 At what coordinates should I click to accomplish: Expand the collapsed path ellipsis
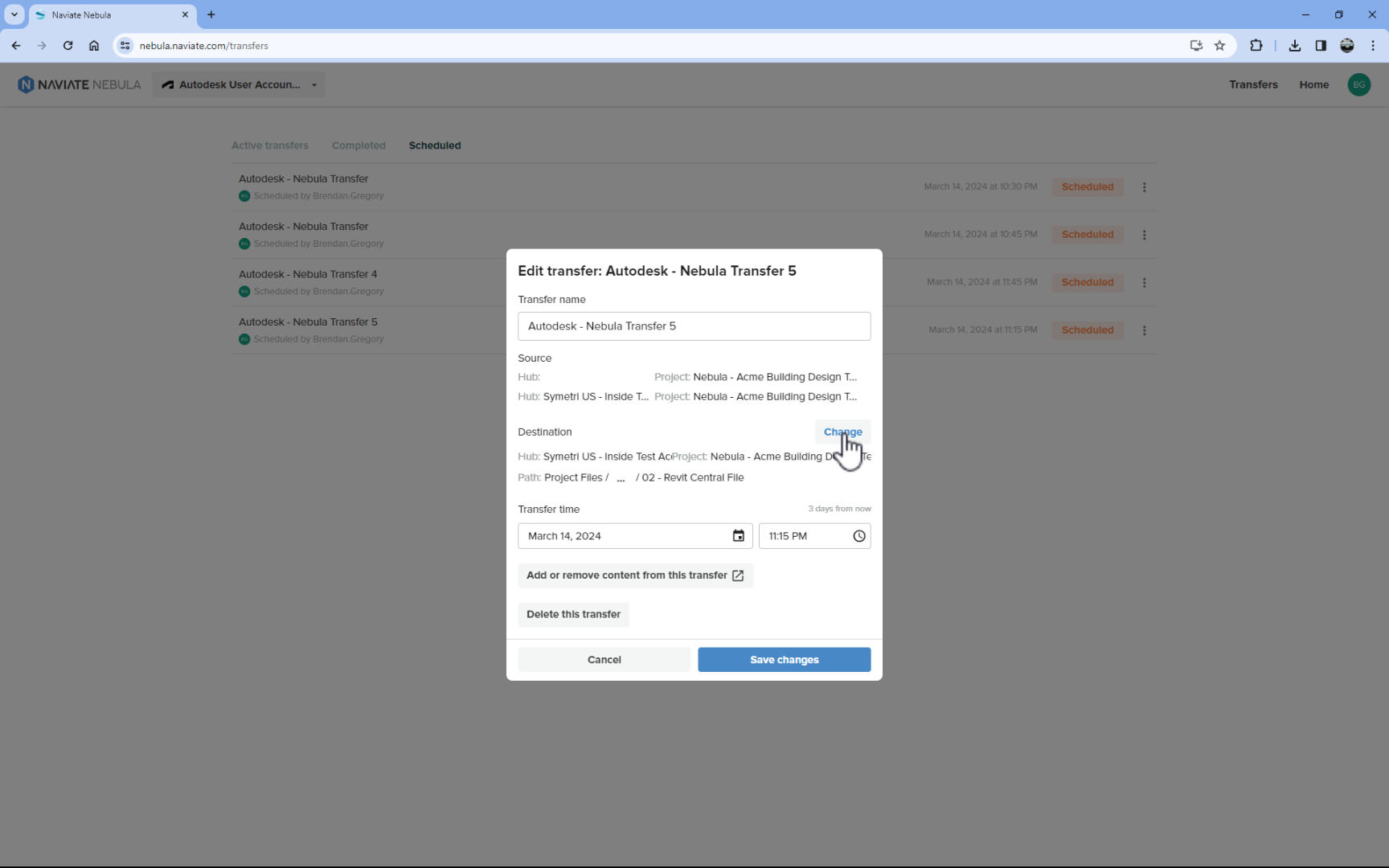coord(621,477)
